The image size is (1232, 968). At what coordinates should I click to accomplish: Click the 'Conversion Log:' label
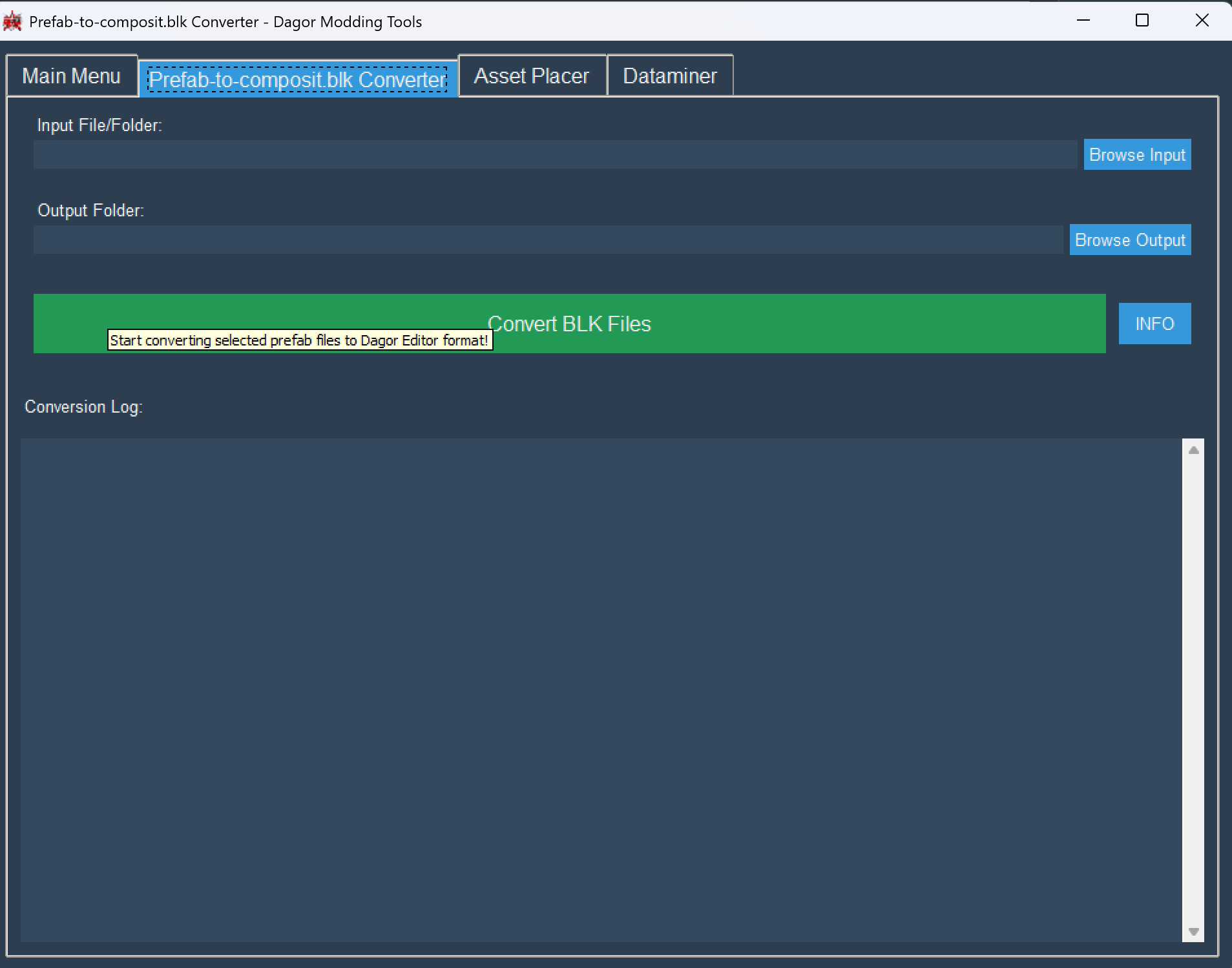83,407
